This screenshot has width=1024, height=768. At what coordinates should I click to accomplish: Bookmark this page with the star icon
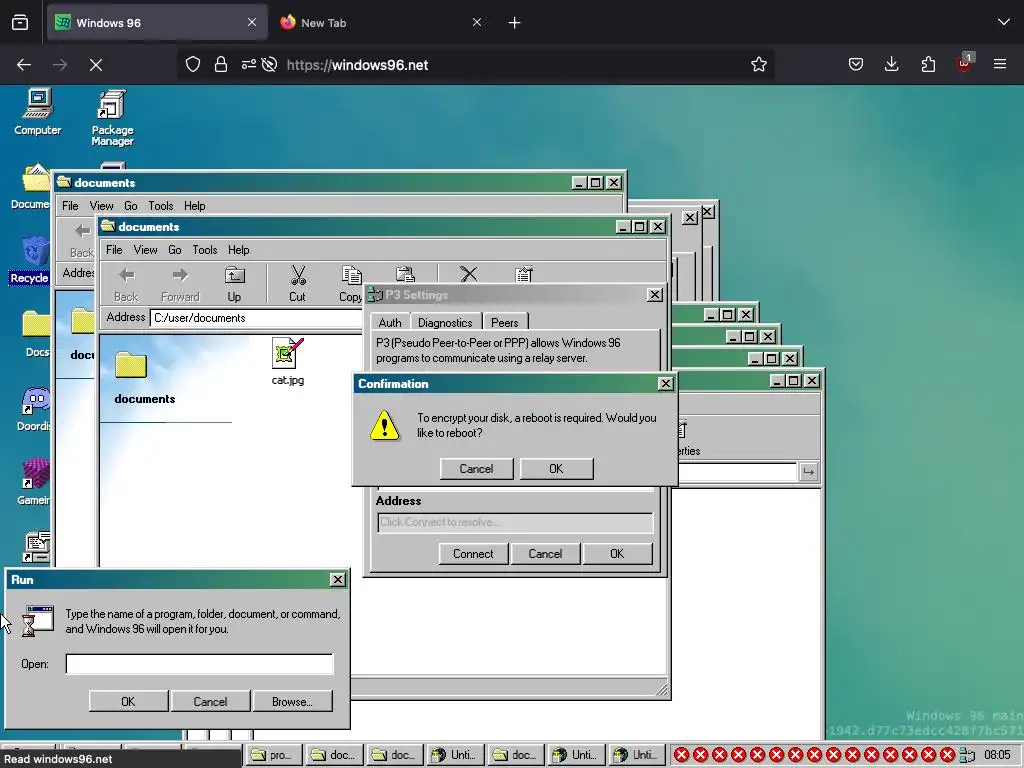coord(758,65)
